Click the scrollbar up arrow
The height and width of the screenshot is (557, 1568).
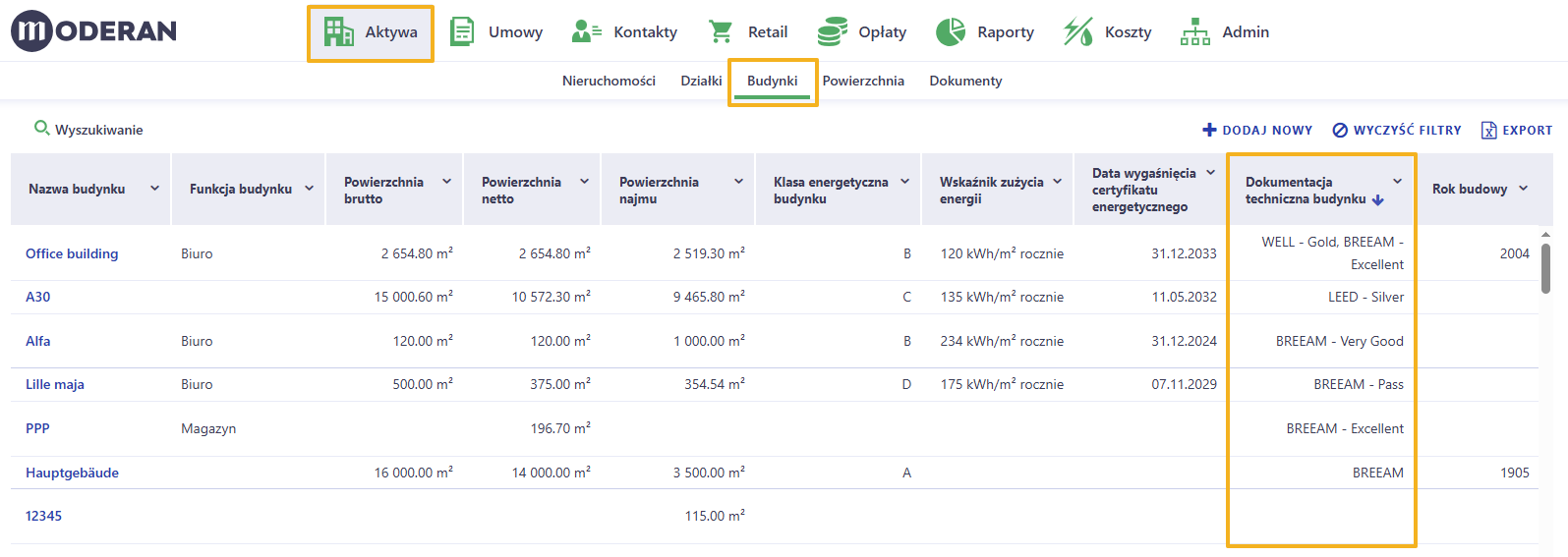pyautogui.click(x=1545, y=235)
